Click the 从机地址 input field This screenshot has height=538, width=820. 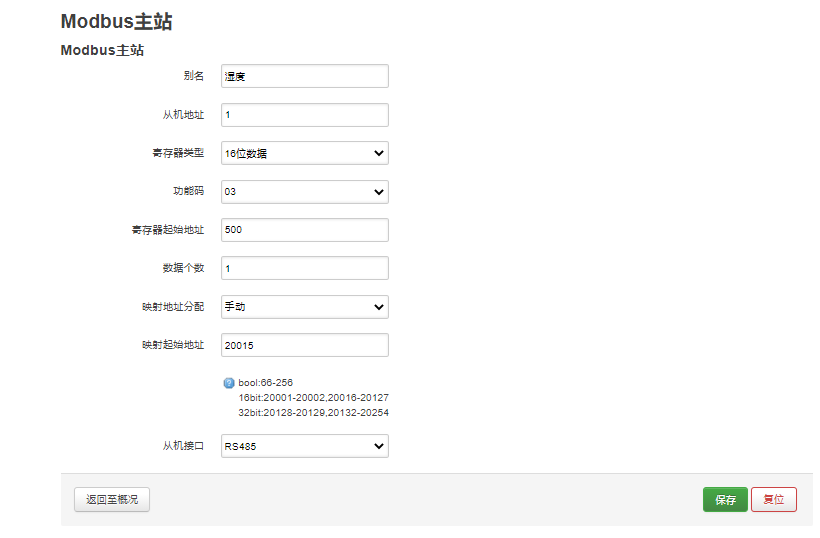304,115
